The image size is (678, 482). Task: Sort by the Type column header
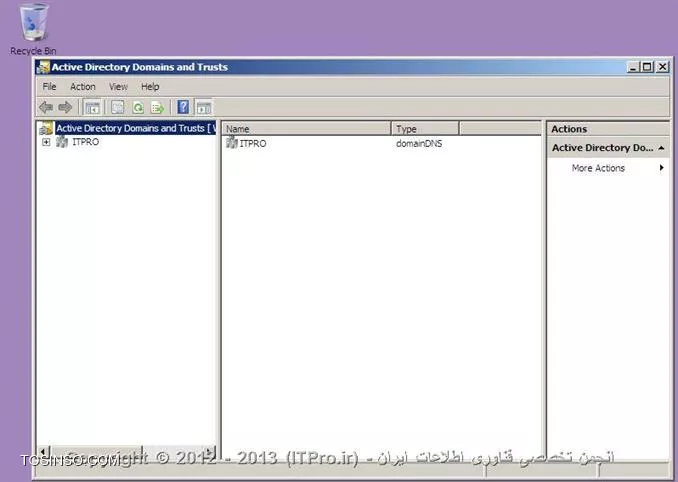tap(425, 128)
